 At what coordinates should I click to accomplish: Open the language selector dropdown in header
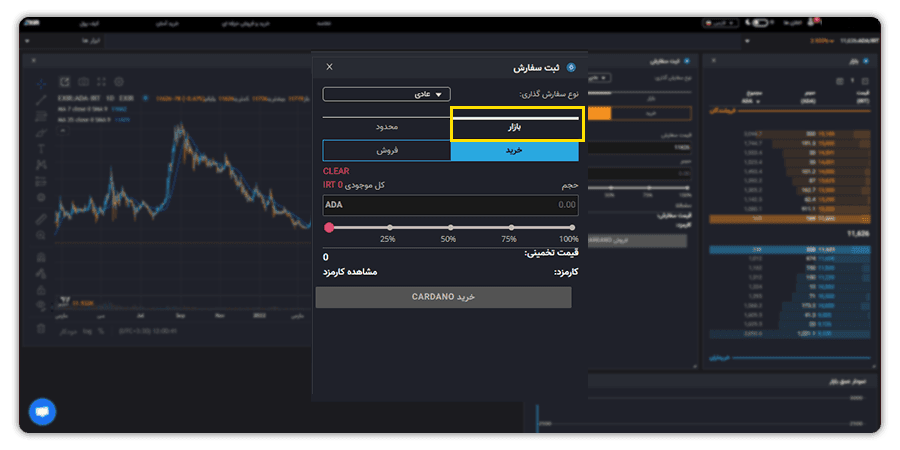[x=721, y=23]
